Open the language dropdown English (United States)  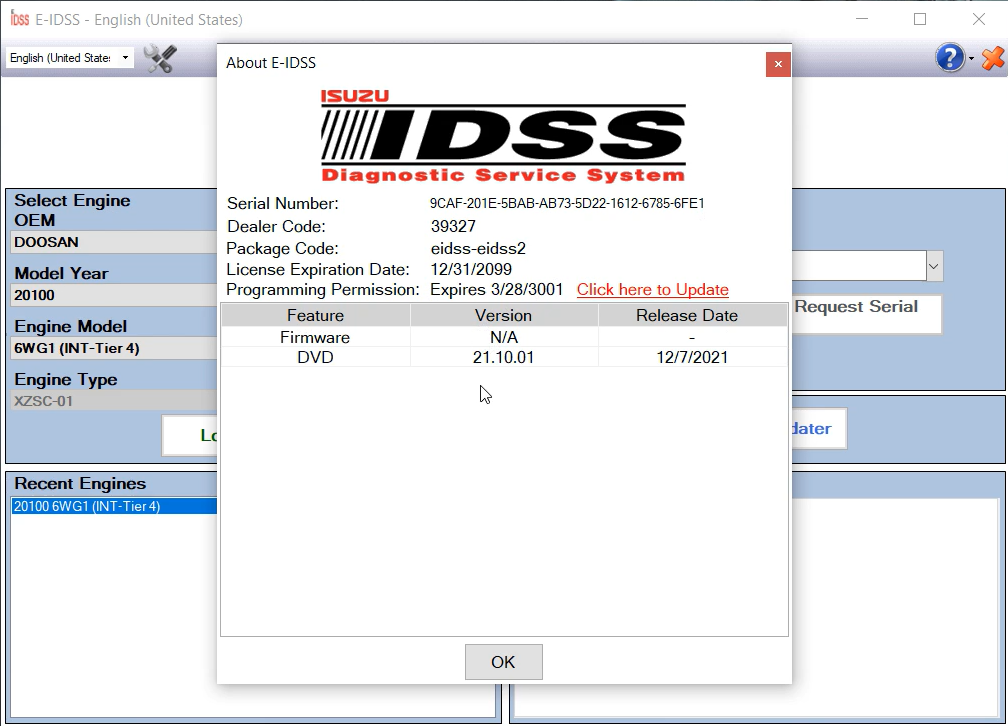click(x=69, y=58)
